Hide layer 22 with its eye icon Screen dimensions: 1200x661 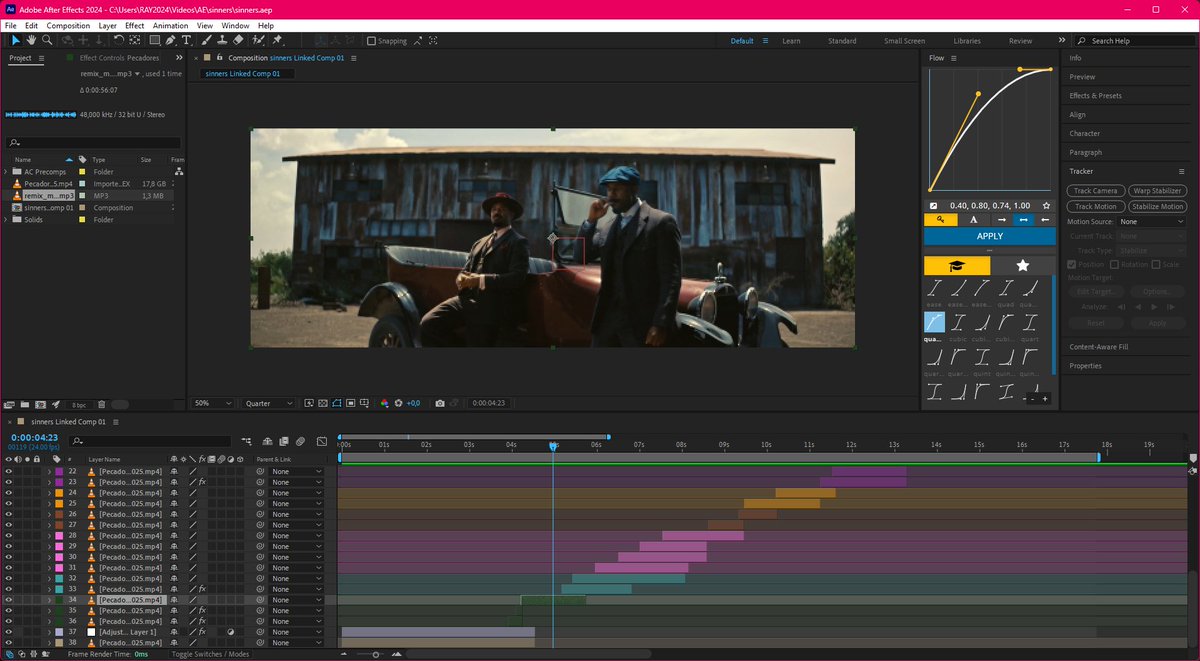(9, 471)
